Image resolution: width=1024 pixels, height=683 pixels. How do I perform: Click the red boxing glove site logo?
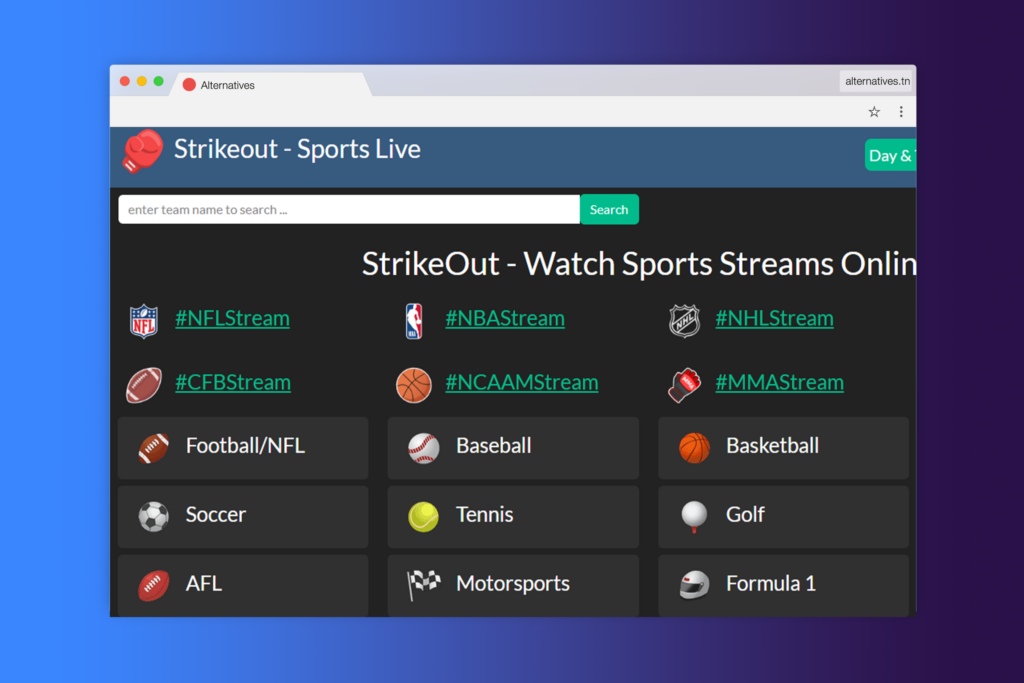[142, 151]
